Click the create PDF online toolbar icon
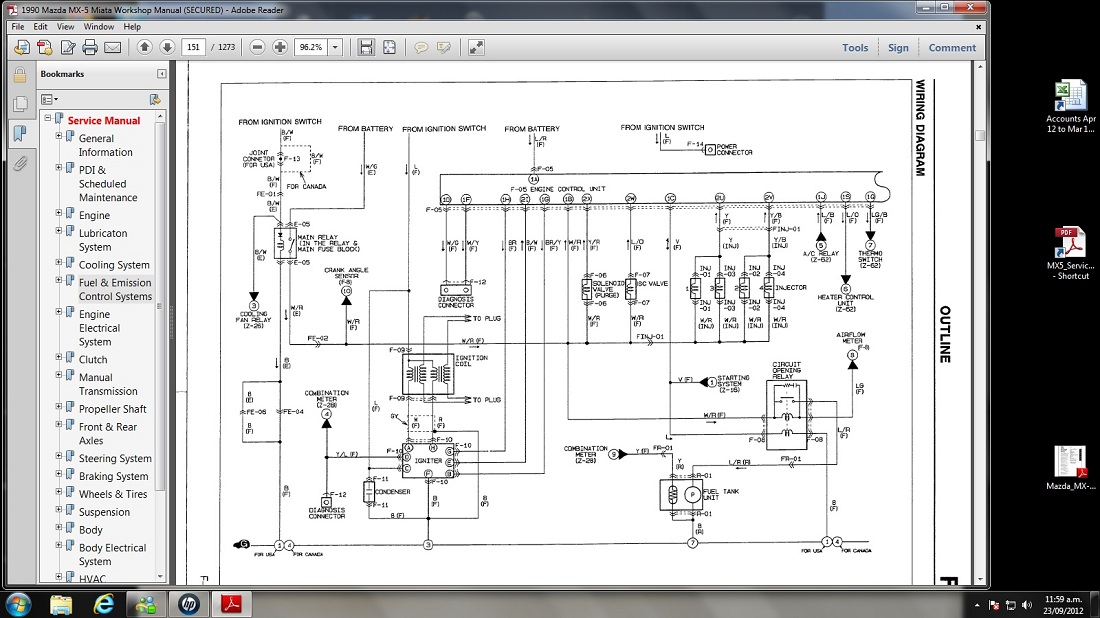This screenshot has width=1100, height=618. (44, 48)
